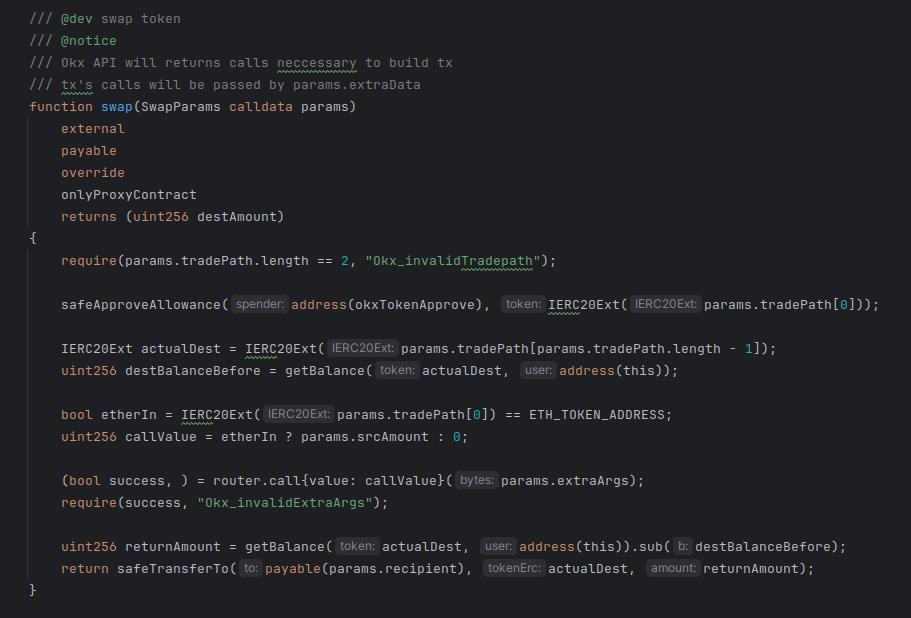Click the onlyProxyContract modifier
This screenshot has height=618, width=911.
click(x=128, y=195)
